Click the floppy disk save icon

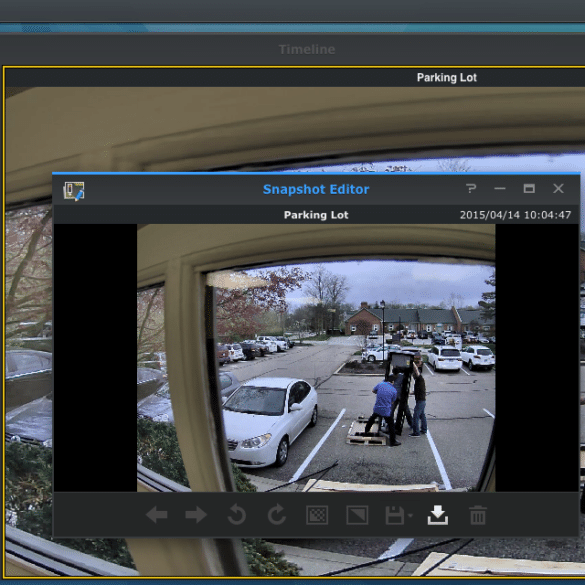click(x=395, y=515)
